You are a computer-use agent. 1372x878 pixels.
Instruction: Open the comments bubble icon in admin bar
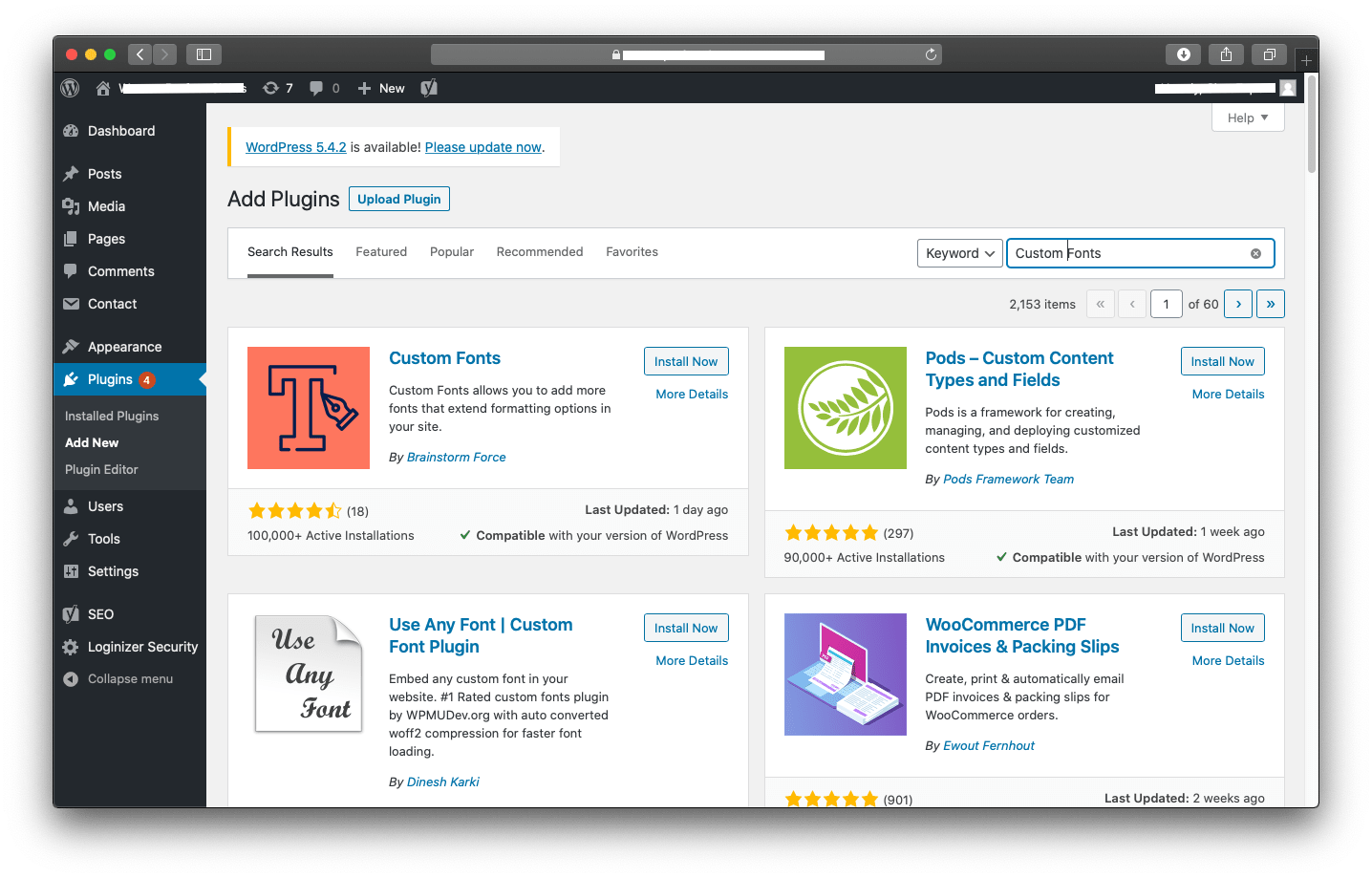(x=325, y=88)
